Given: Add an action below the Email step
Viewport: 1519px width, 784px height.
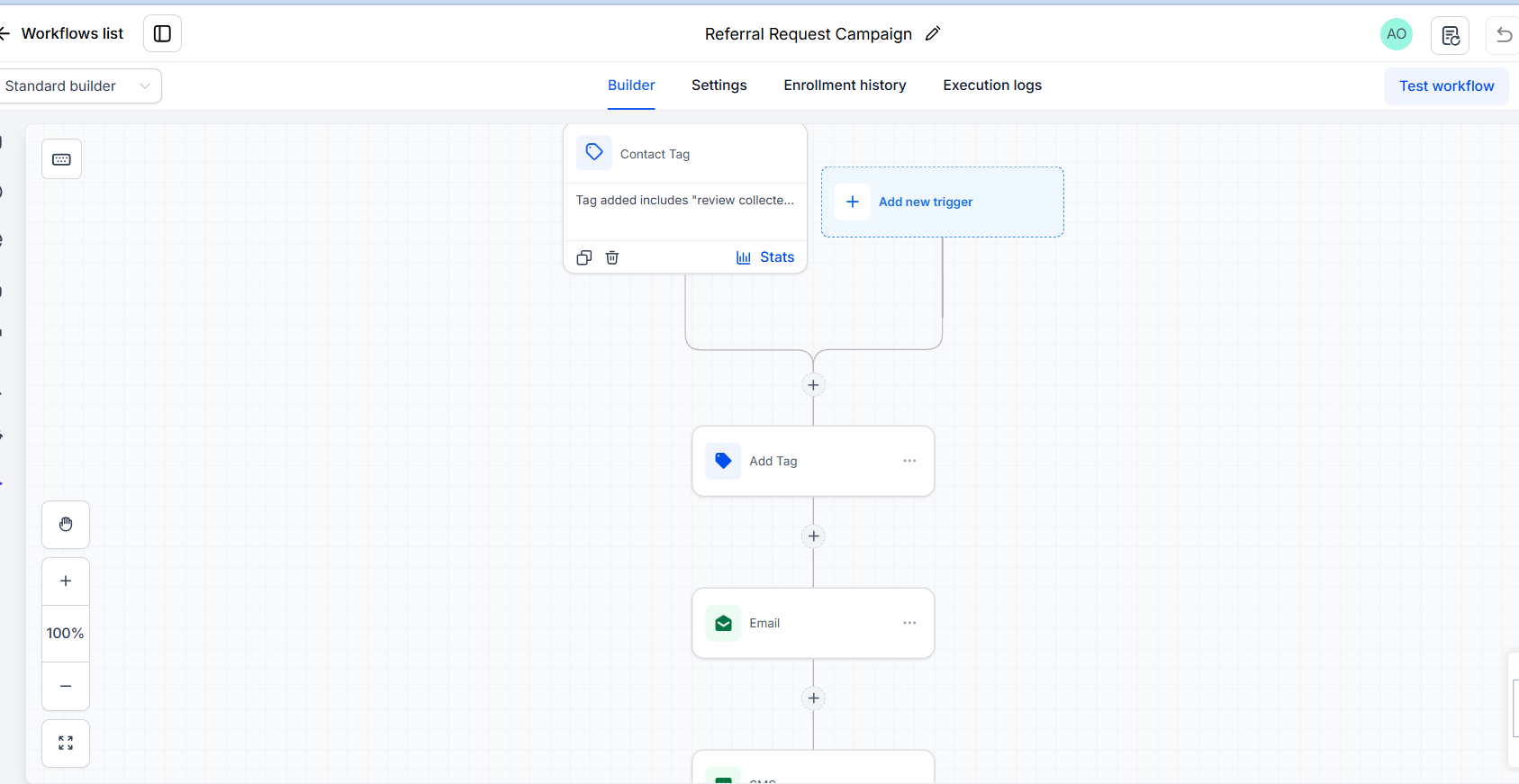Looking at the screenshot, I should (813, 698).
